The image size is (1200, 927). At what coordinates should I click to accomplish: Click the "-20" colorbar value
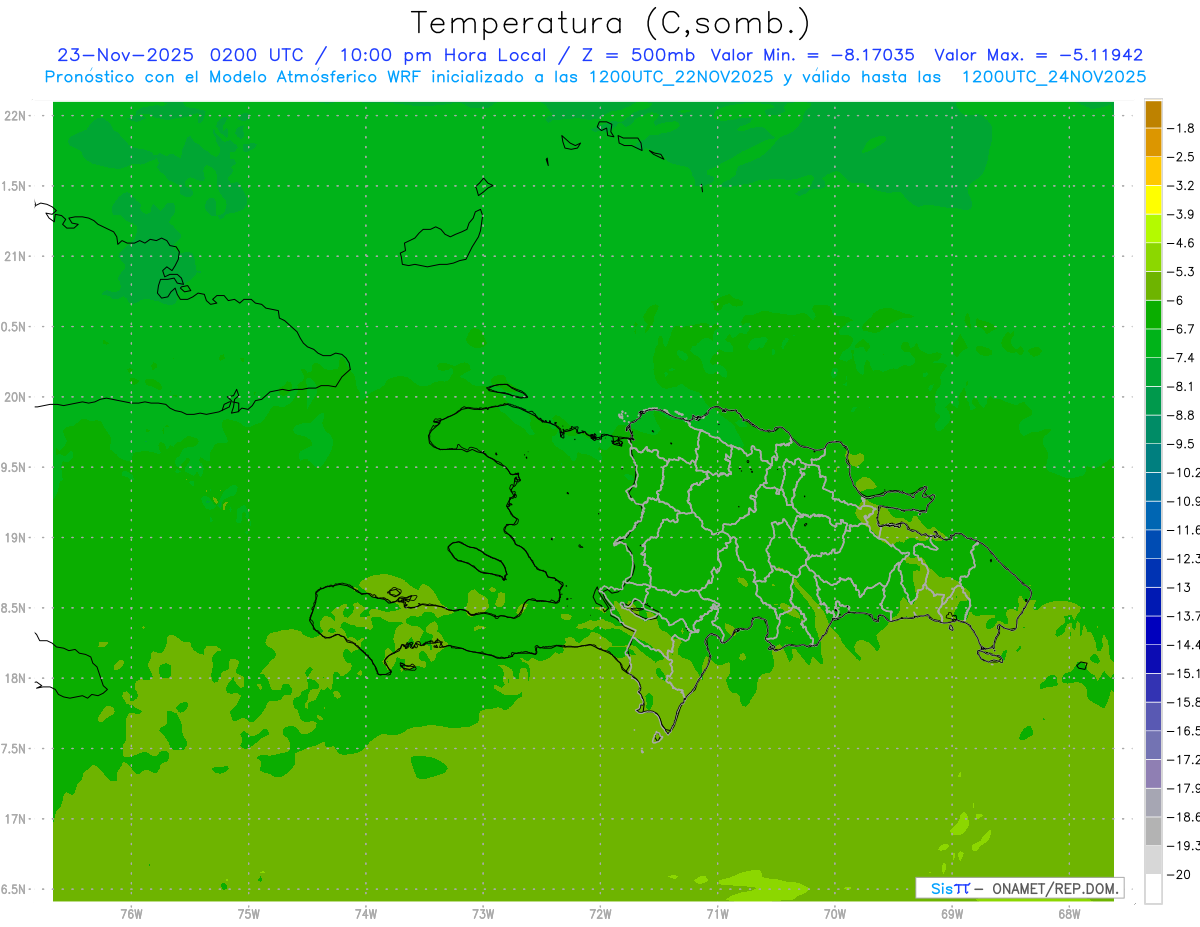pos(1180,874)
